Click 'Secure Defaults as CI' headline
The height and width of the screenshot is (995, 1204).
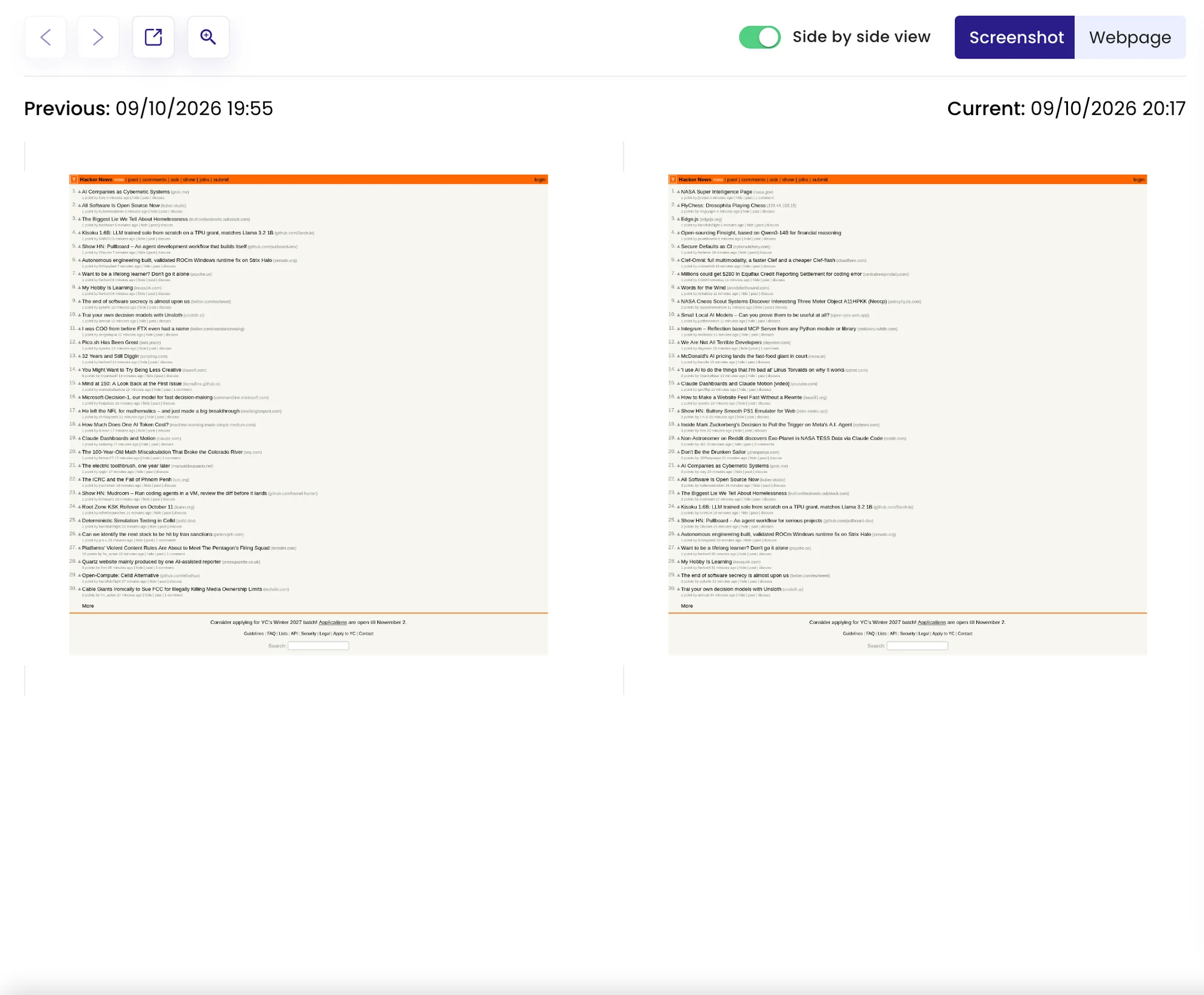[706, 246]
